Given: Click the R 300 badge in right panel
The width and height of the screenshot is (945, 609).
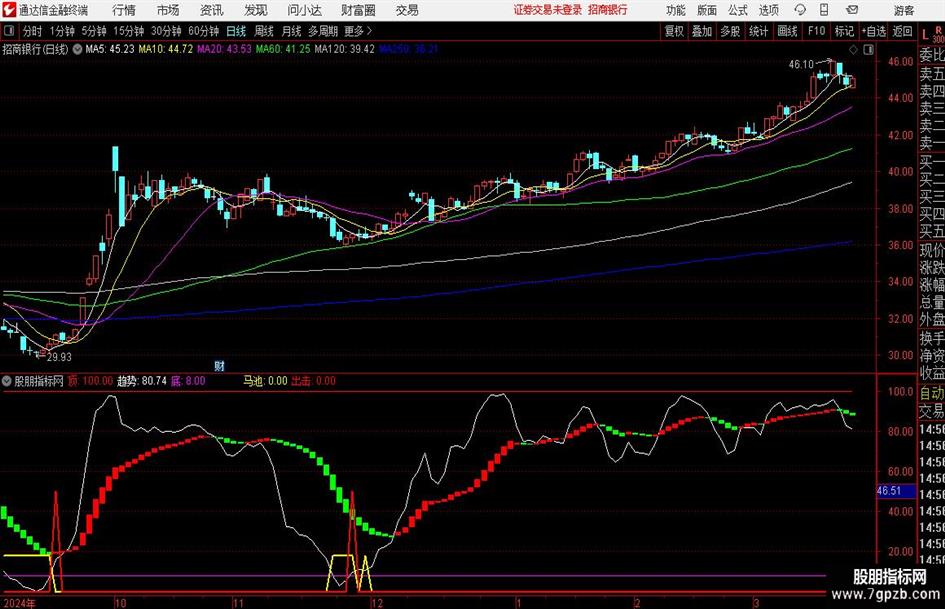Looking at the screenshot, I should click(938, 34).
